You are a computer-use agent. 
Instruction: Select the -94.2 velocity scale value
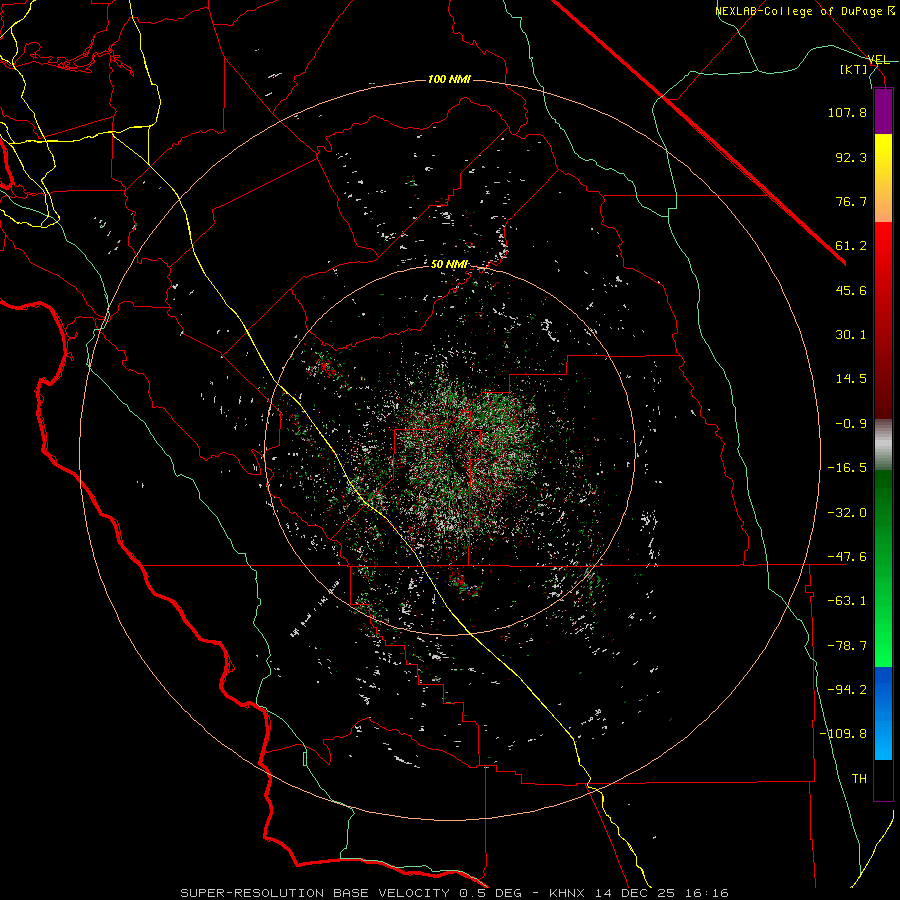point(847,690)
